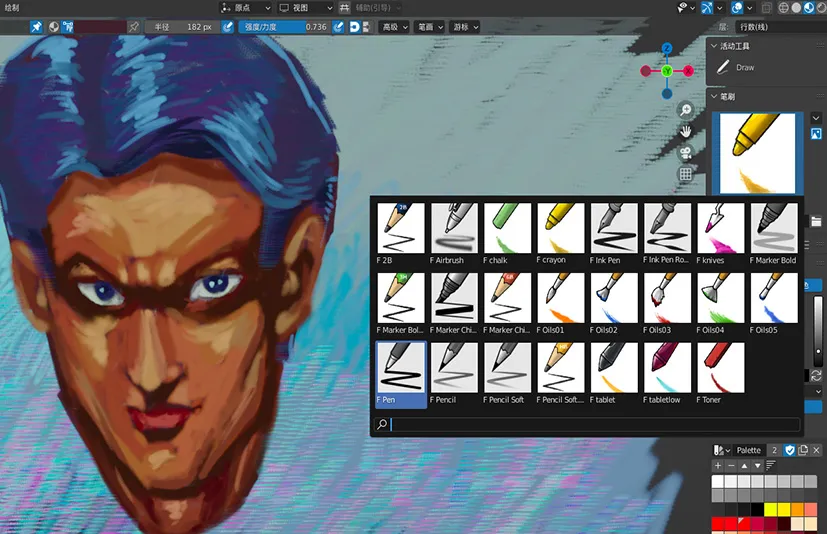
Task: Select the F 2B pencil brush
Action: 400,233
